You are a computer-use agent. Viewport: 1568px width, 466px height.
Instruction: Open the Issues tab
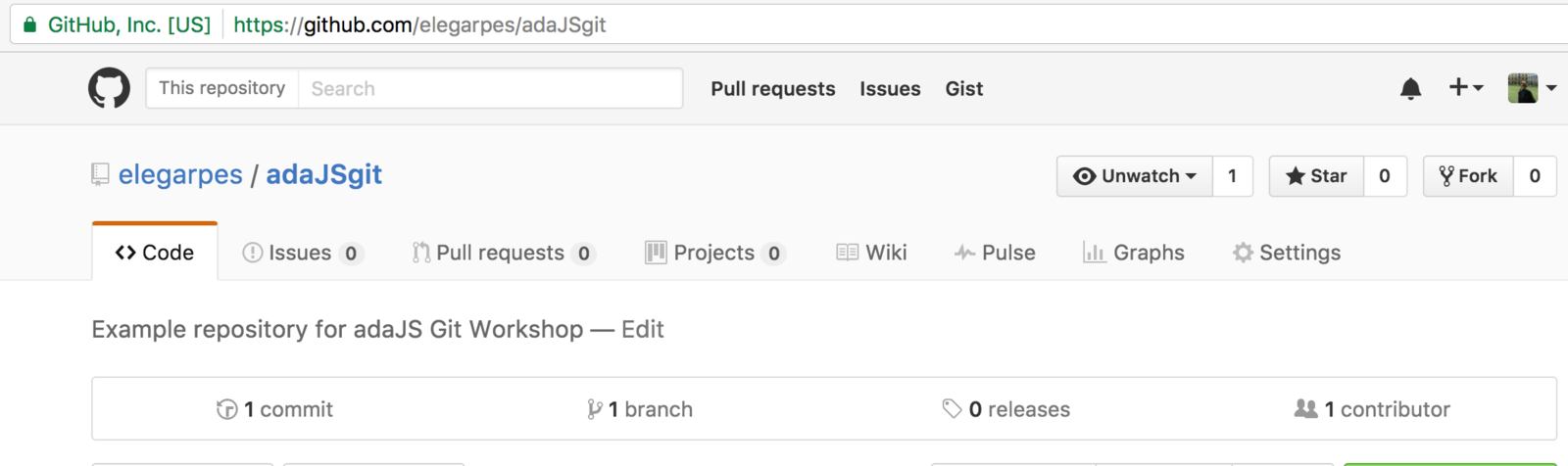[302, 253]
